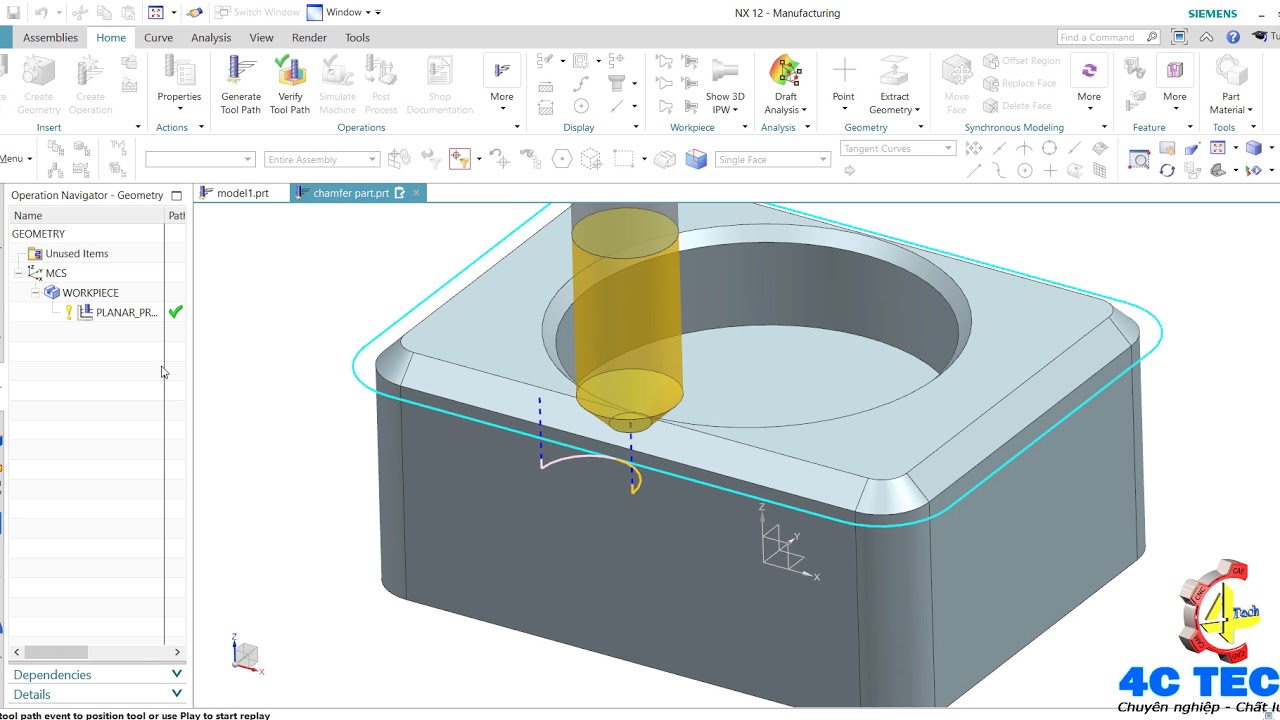Click the undo arrow icon

[41, 13]
